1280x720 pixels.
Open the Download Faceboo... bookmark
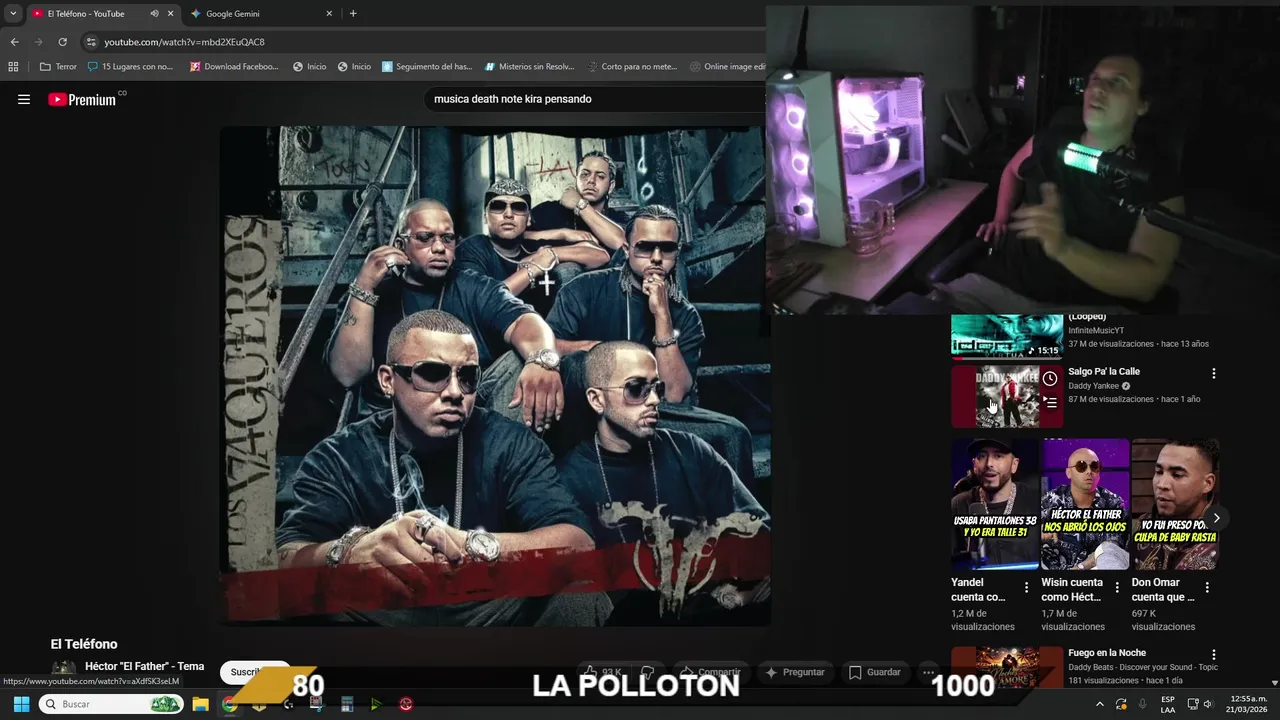tap(234, 67)
